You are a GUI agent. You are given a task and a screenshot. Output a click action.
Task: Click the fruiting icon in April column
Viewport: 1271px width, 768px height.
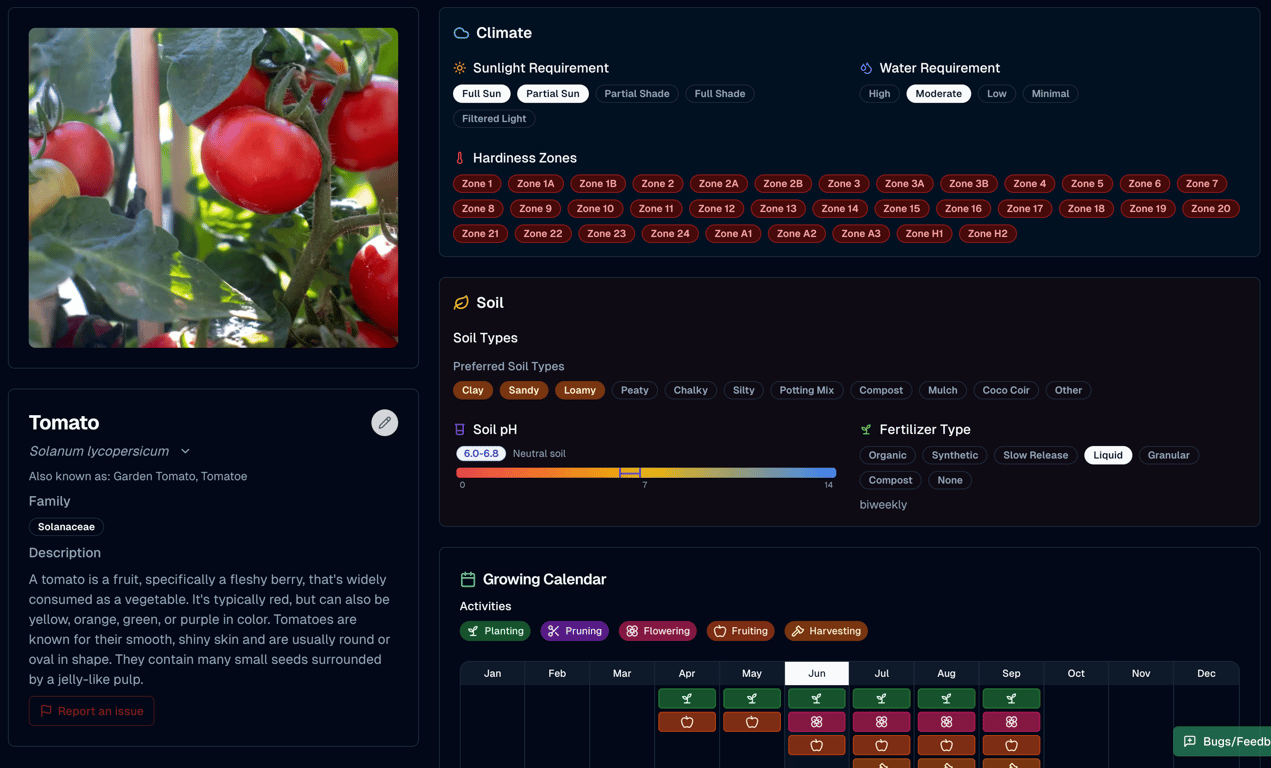click(x=687, y=721)
